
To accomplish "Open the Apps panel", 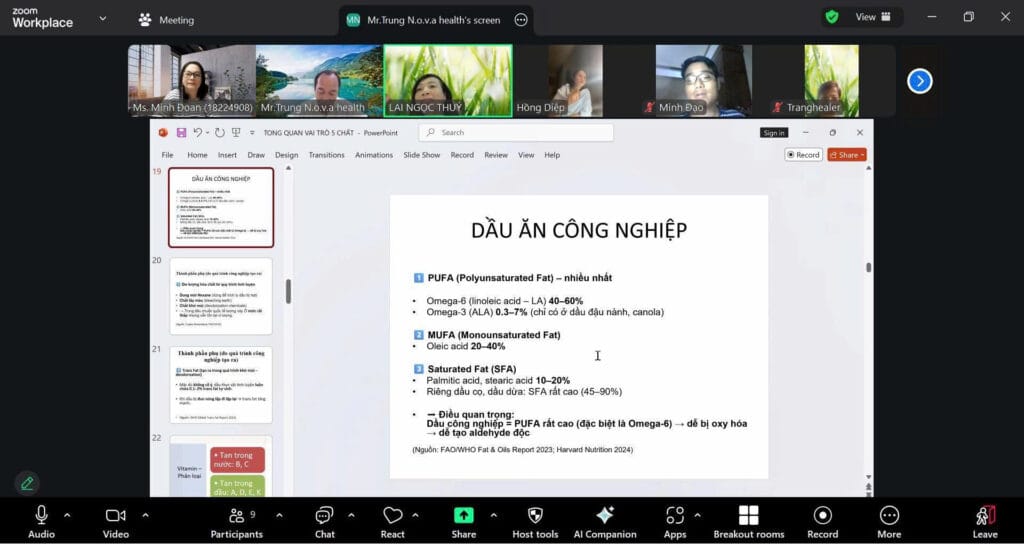I will pyautogui.click(x=675, y=520).
